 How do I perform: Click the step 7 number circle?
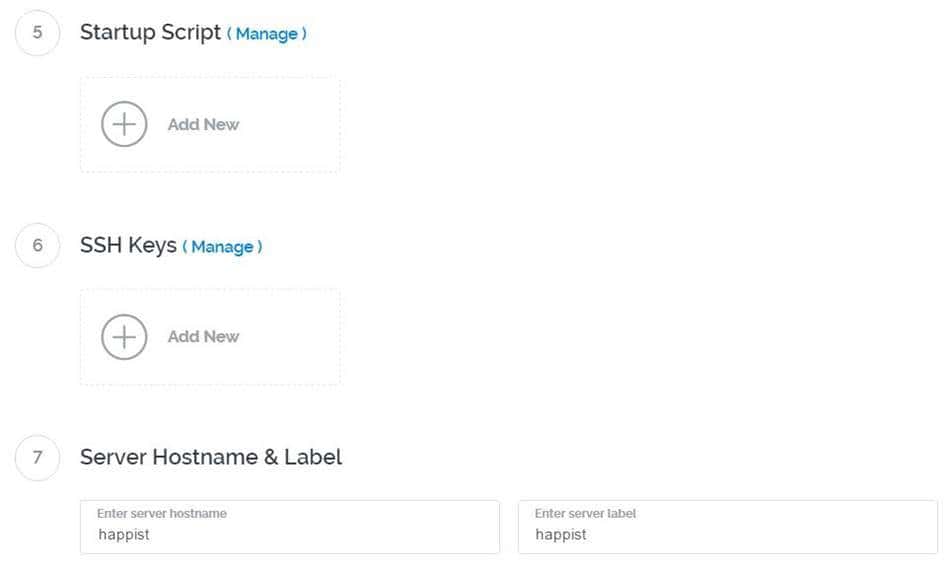pos(38,457)
